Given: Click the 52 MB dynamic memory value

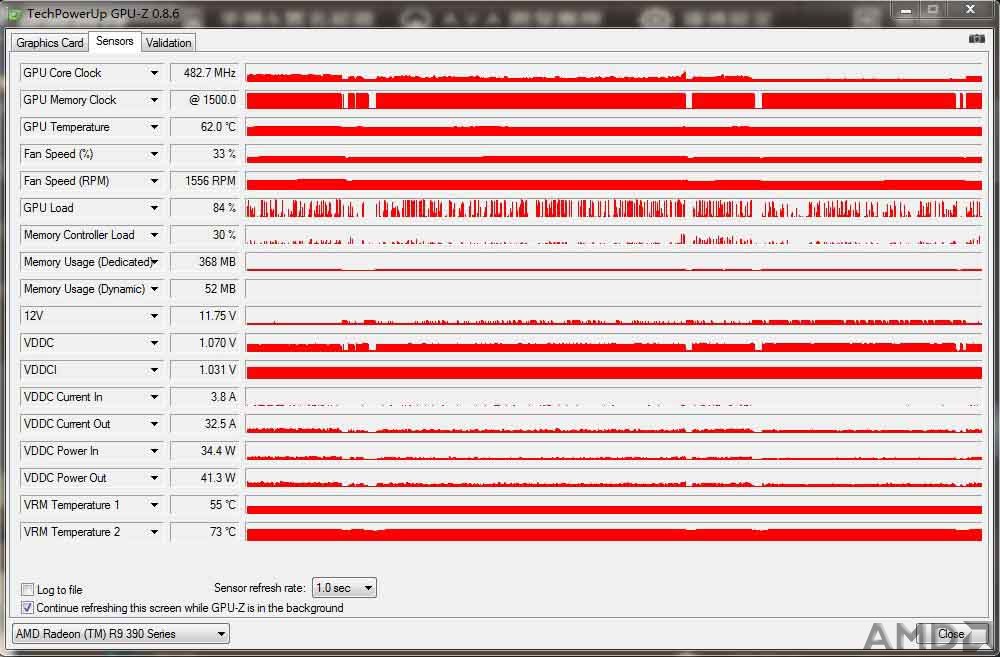Looking at the screenshot, I should click(205, 289).
